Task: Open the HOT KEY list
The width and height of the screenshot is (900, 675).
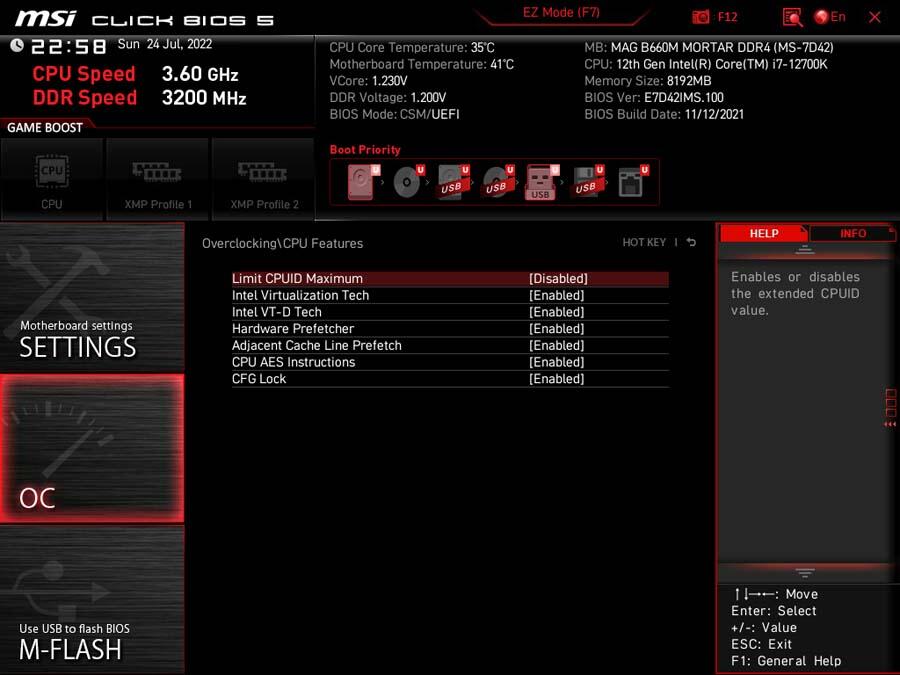Action: click(644, 242)
